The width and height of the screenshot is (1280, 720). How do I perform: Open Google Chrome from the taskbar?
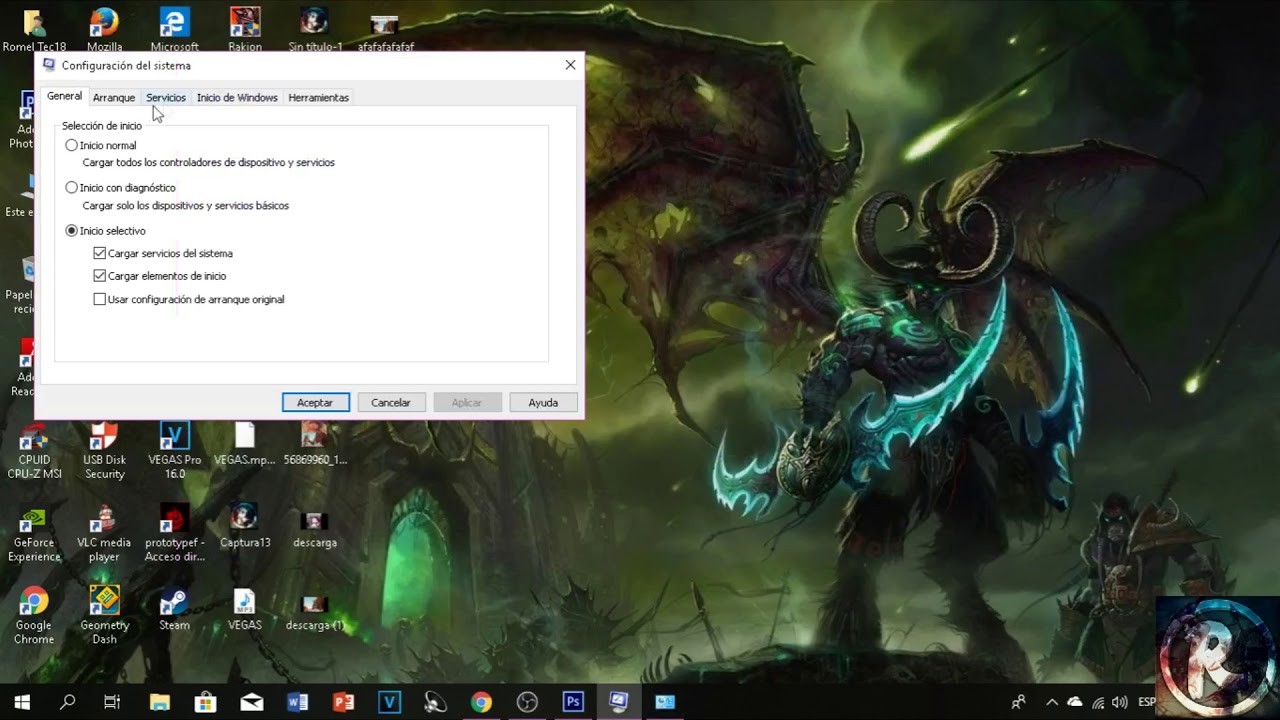[x=481, y=702]
